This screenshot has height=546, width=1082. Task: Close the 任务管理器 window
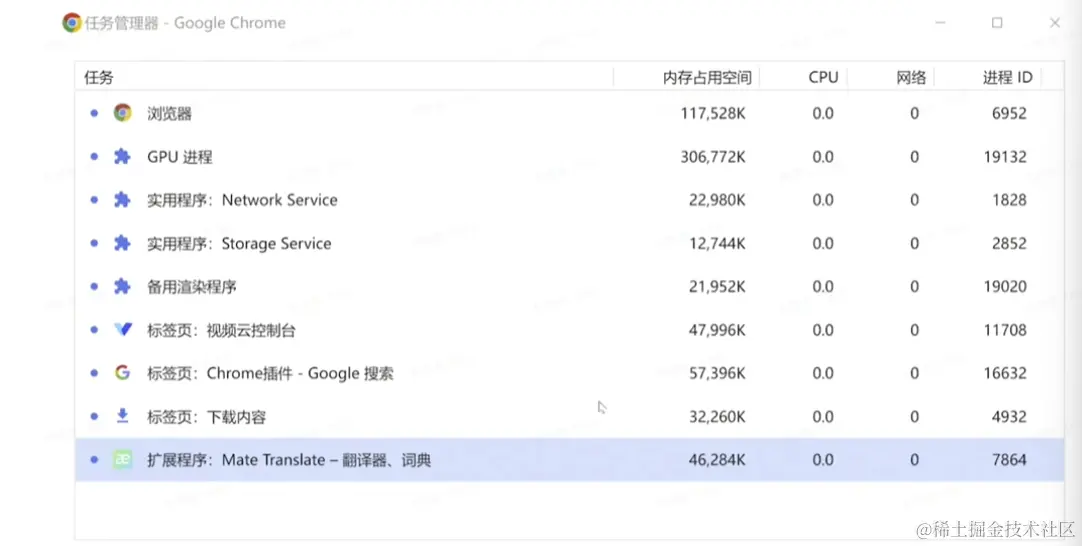pyautogui.click(x=1054, y=23)
